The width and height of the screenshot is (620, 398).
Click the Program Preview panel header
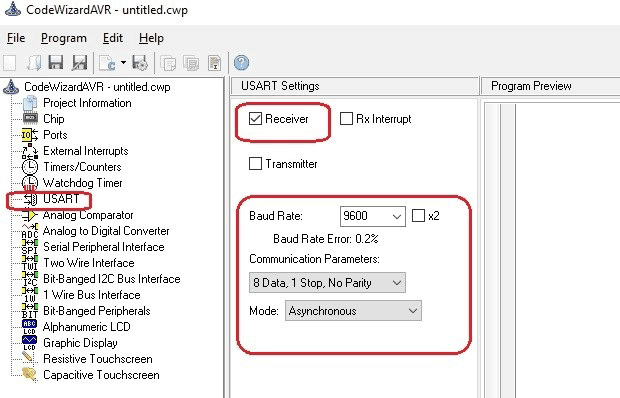550,86
